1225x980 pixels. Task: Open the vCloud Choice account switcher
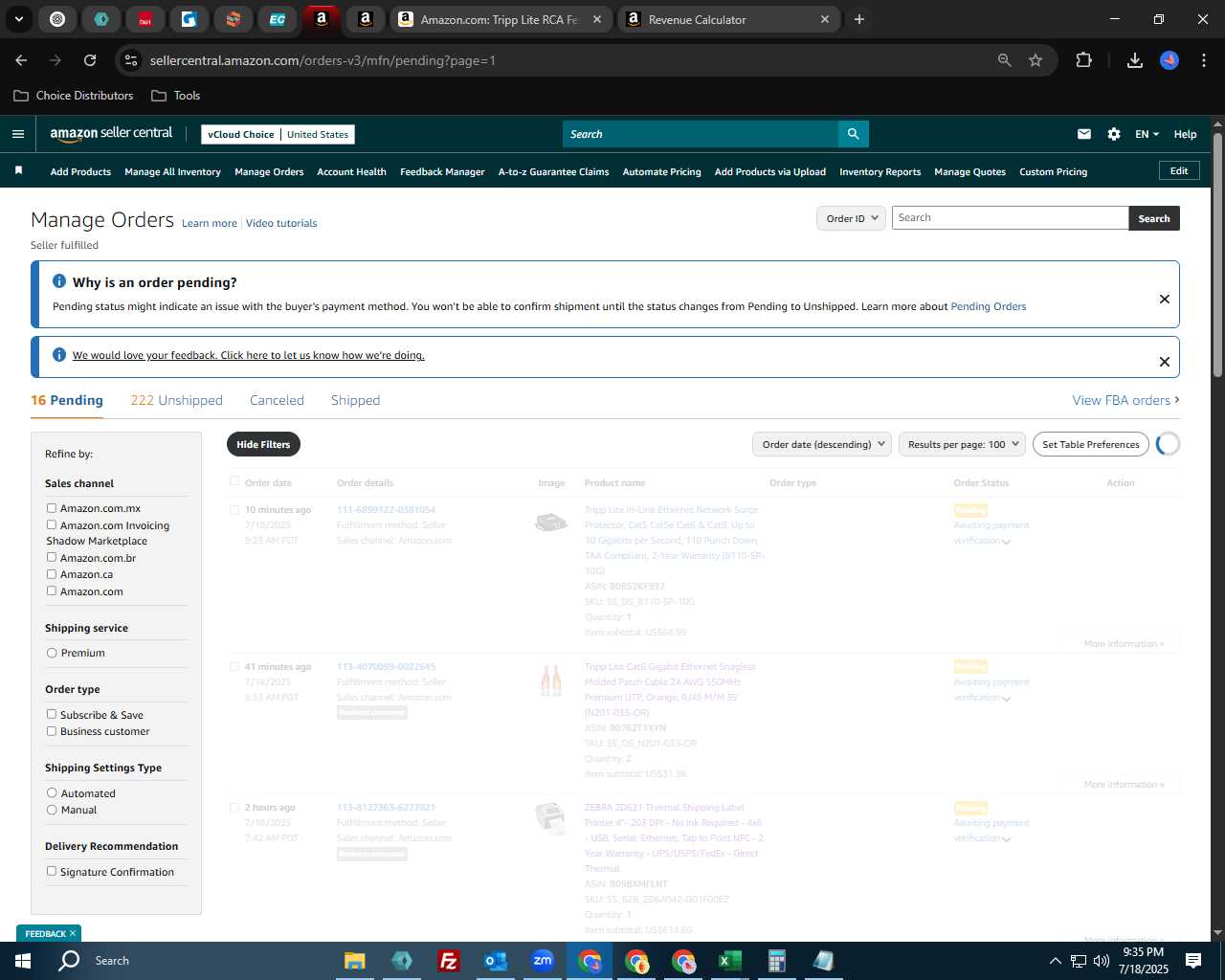coord(278,134)
